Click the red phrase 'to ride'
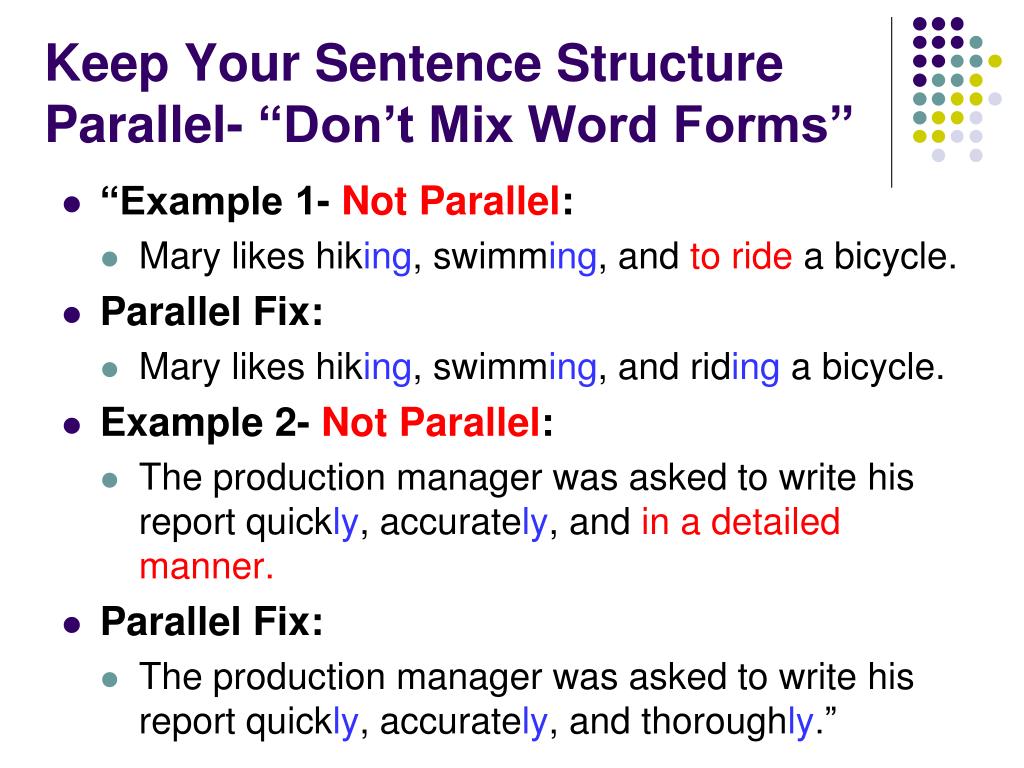The height and width of the screenshot is (768, 1024). tap(741, 256)
